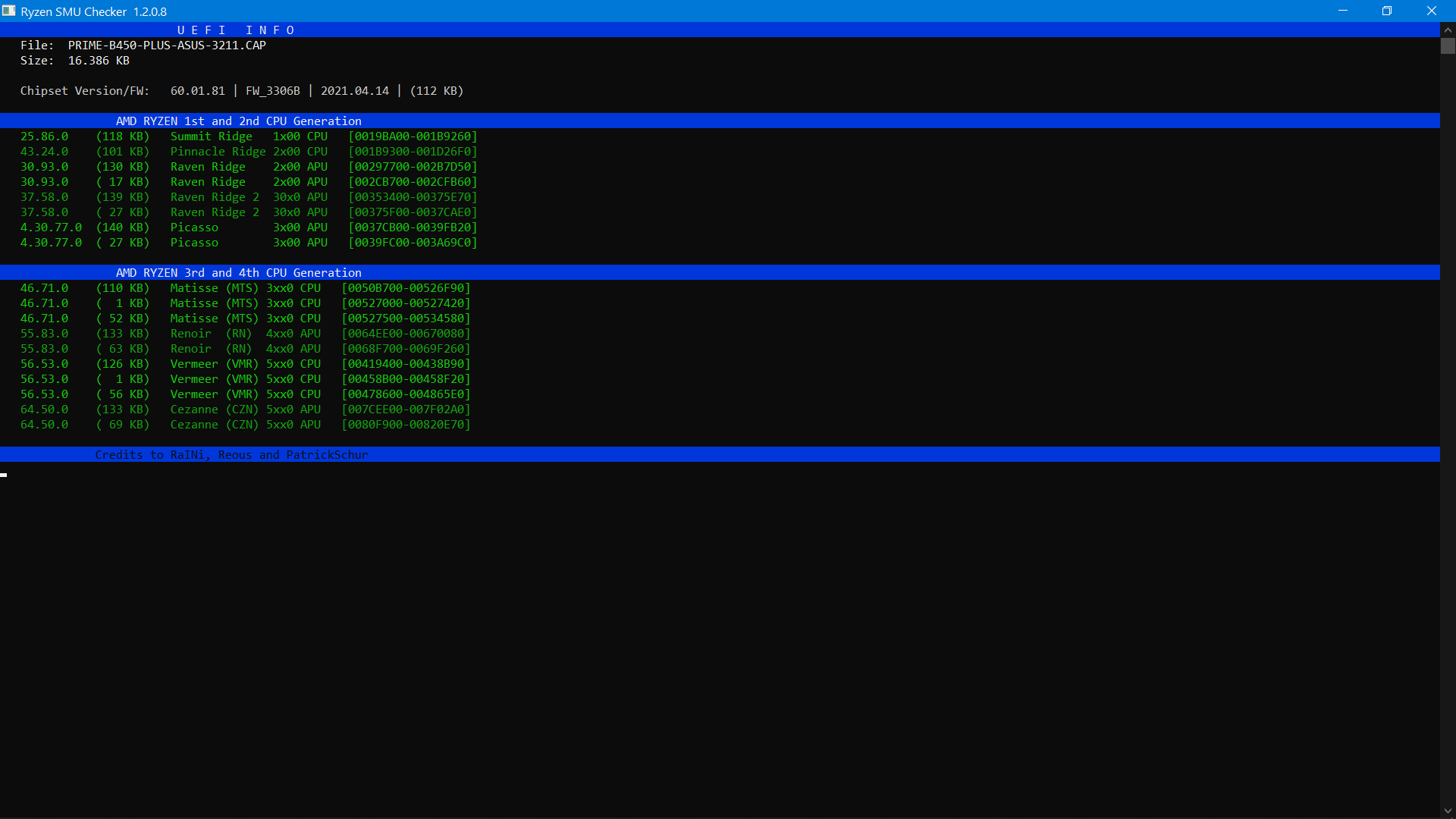
Task: Click the scrollbar down arrow
Action: point(1447,810)
